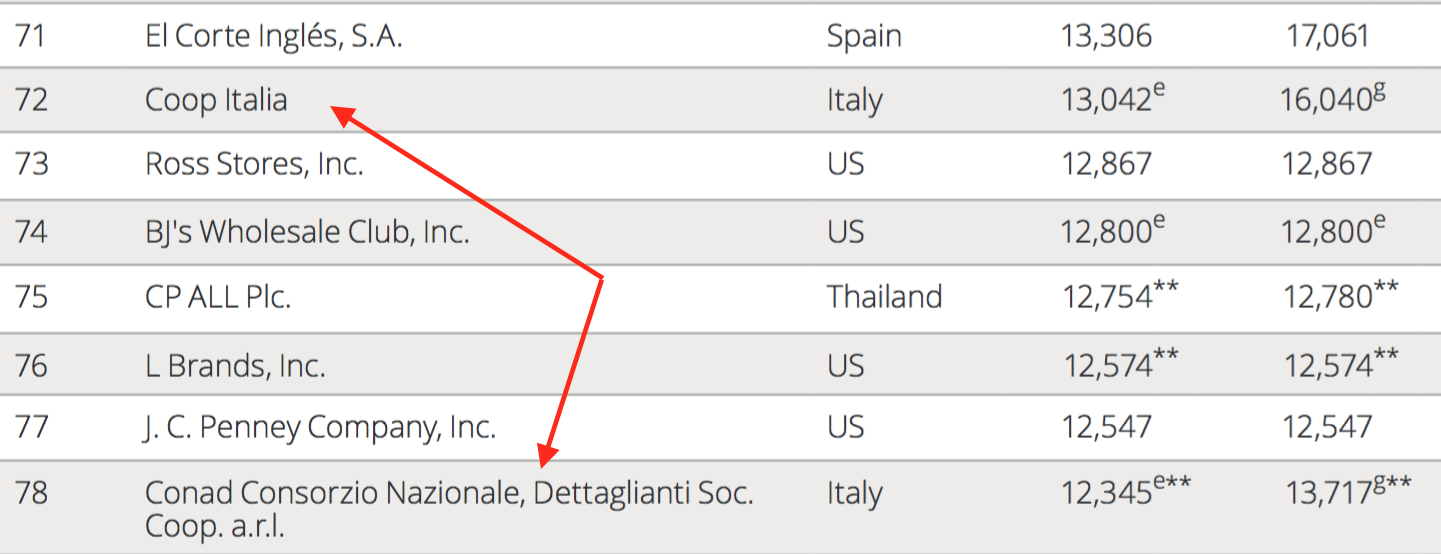Click rank number 71
This screenshot has width=1441, height=554.
pyautogui.click(x=31, y=37)
